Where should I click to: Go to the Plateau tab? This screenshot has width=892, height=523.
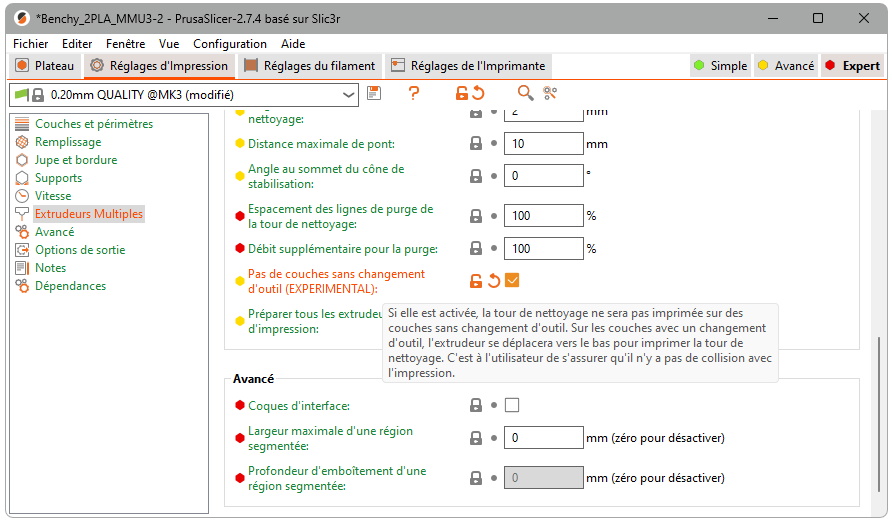coord(46,66)
